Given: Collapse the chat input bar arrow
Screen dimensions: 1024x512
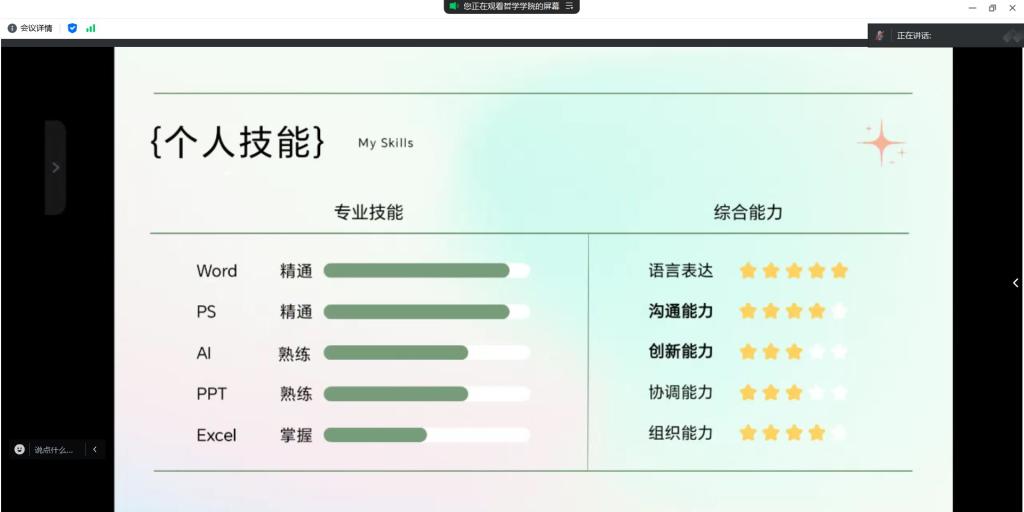Looking at the screenshot, I should pyautogui.click(x=95, y=450).
